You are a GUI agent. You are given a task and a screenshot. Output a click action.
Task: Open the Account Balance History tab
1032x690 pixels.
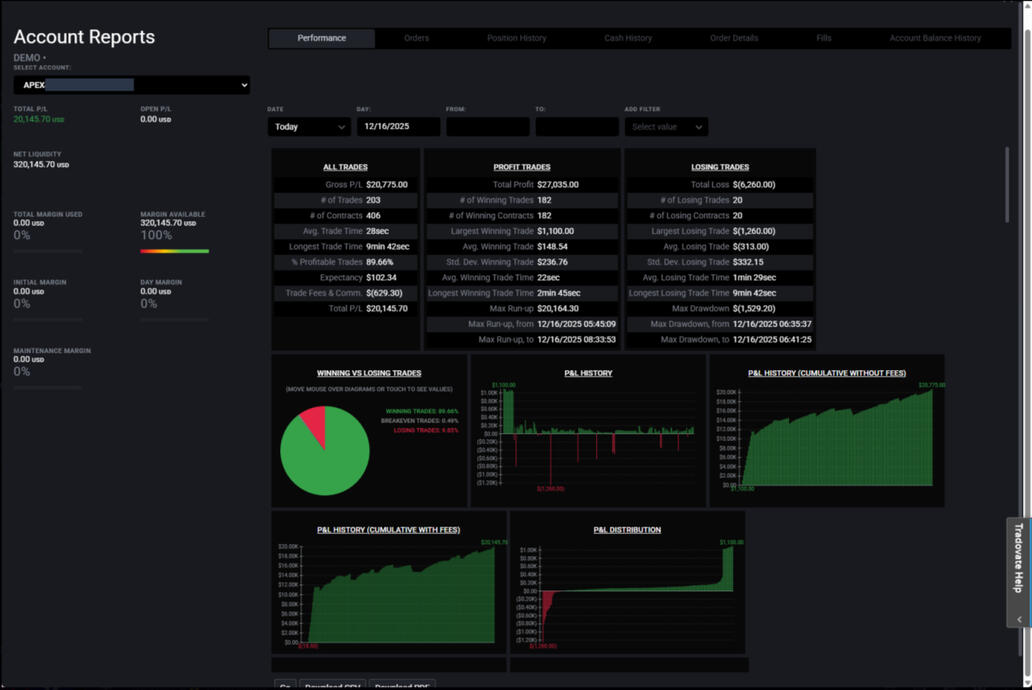coord(935,38)
